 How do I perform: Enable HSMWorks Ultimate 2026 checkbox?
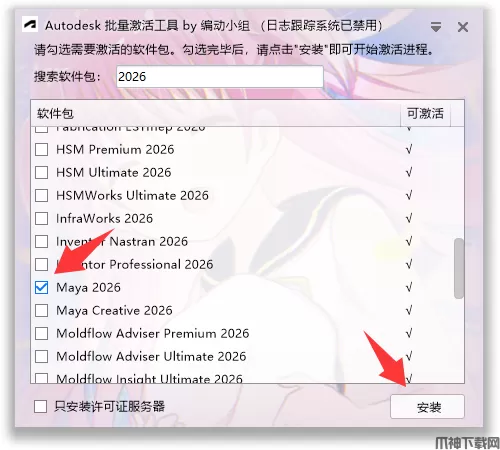(x=41, y=196)
